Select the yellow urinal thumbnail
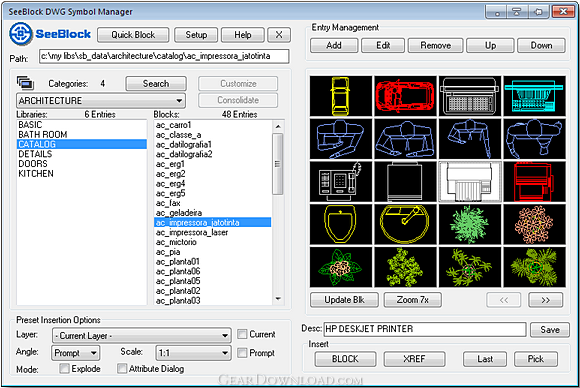 coord(341,224)
